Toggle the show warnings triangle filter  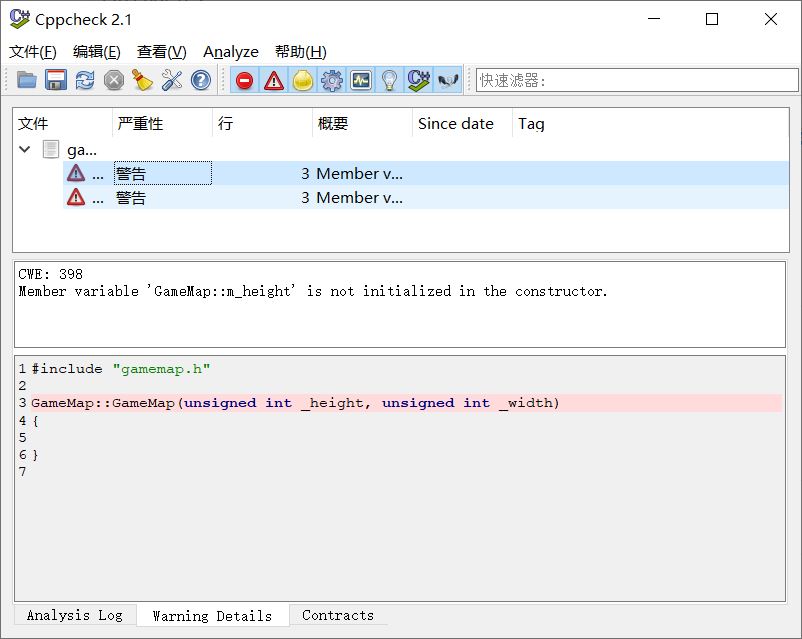[x=274, y=80]
